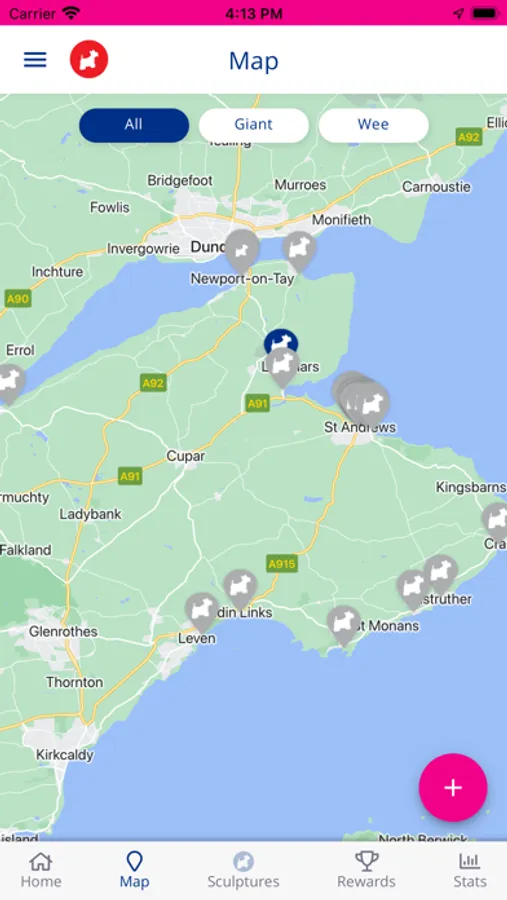Tap the sculpture pin near St Monans
The width and height of the screenshot is (507, 900).
(x=344, y=624)
